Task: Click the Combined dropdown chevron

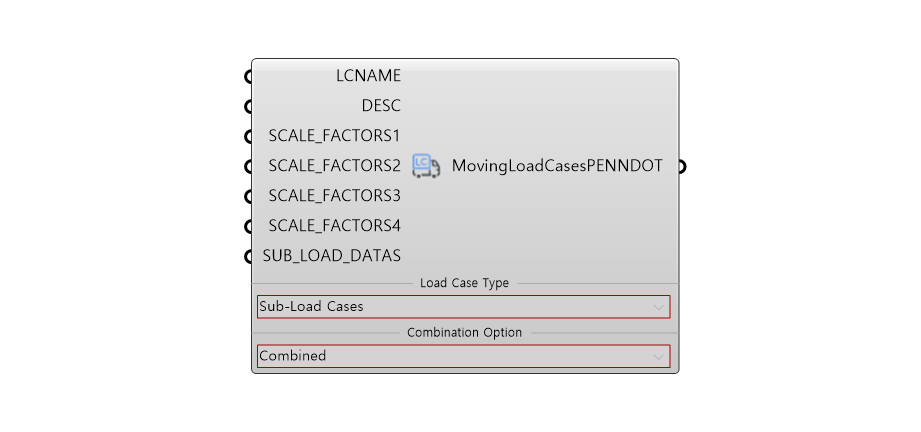Action: tap(659, 357)
